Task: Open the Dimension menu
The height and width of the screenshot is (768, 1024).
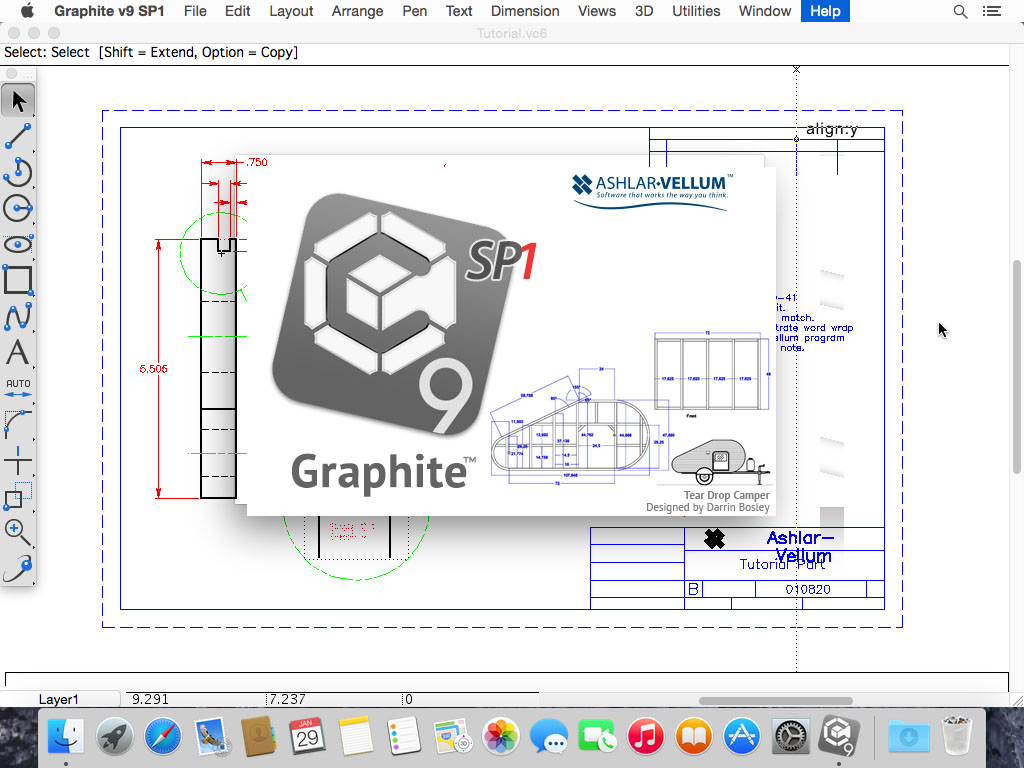Action: coord(524,11)
